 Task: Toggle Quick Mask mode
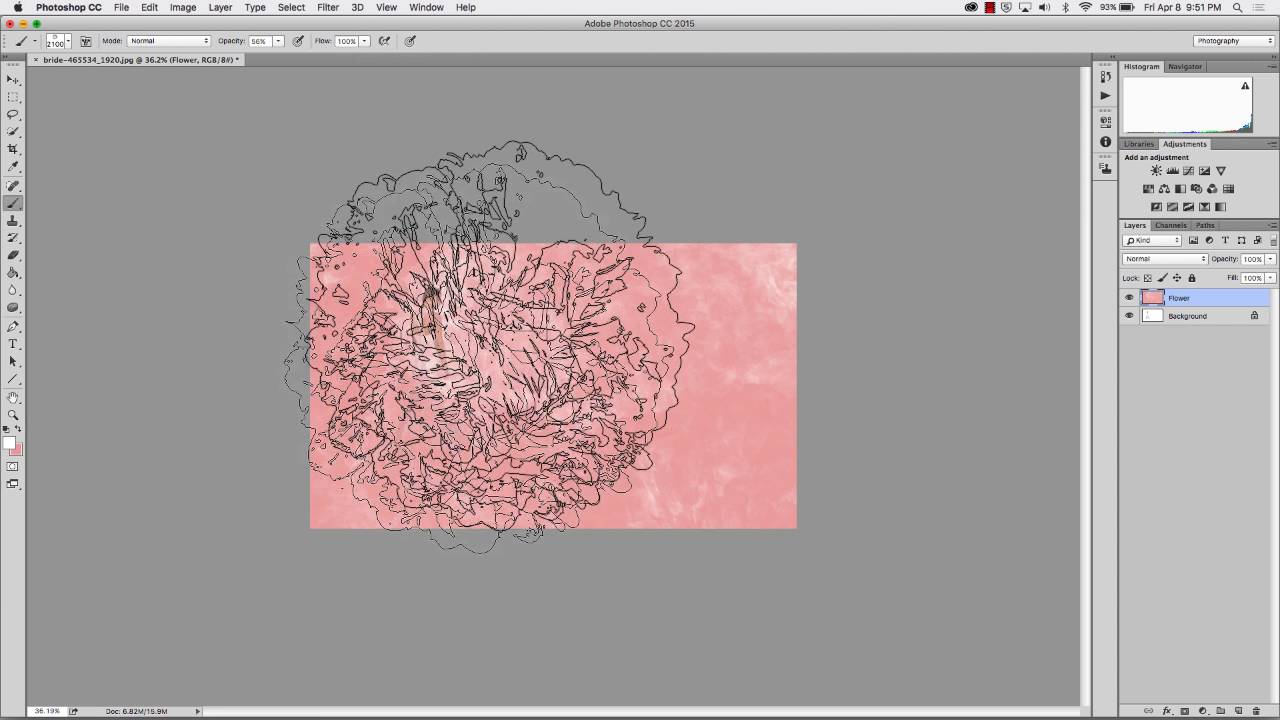click(13, 466)
